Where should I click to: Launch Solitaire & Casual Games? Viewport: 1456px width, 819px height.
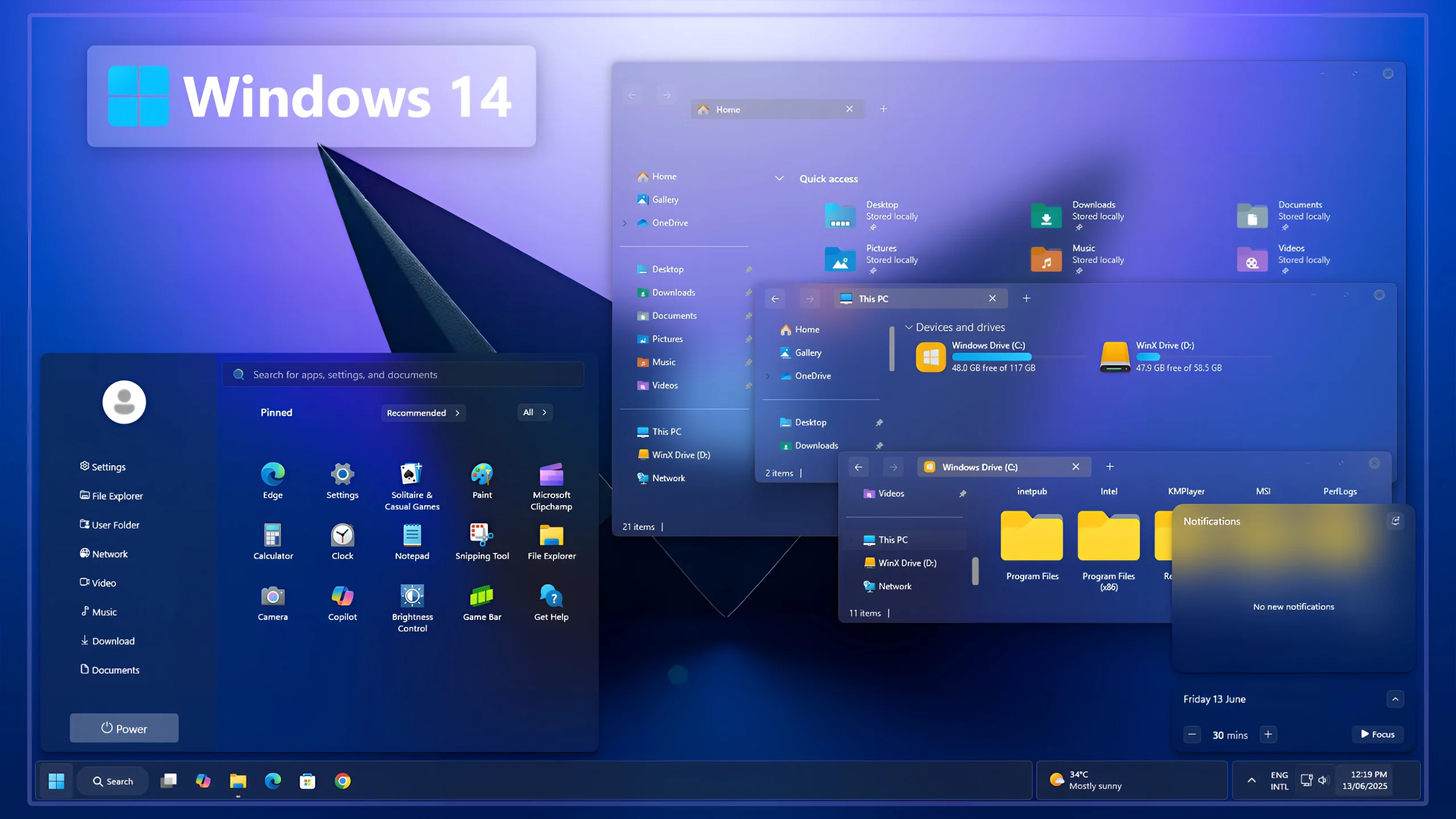(x=412, y=486)
